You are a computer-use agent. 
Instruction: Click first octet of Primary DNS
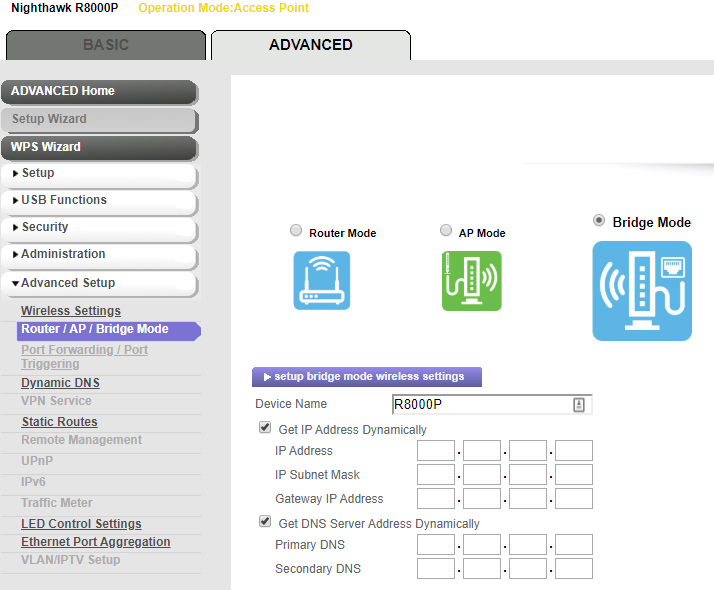point(436,545)
